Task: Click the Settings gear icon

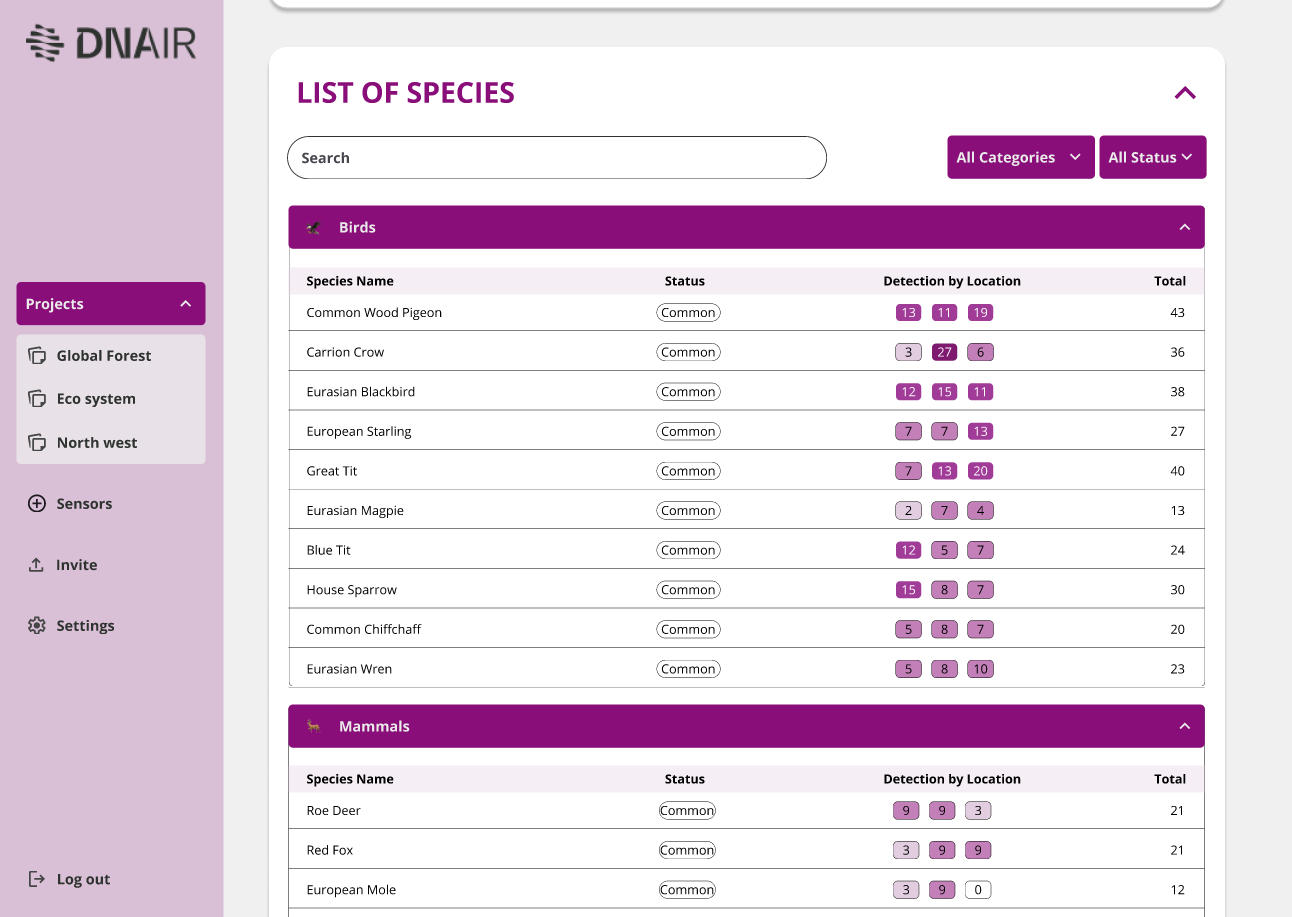Action: click(x=37, y=626)
